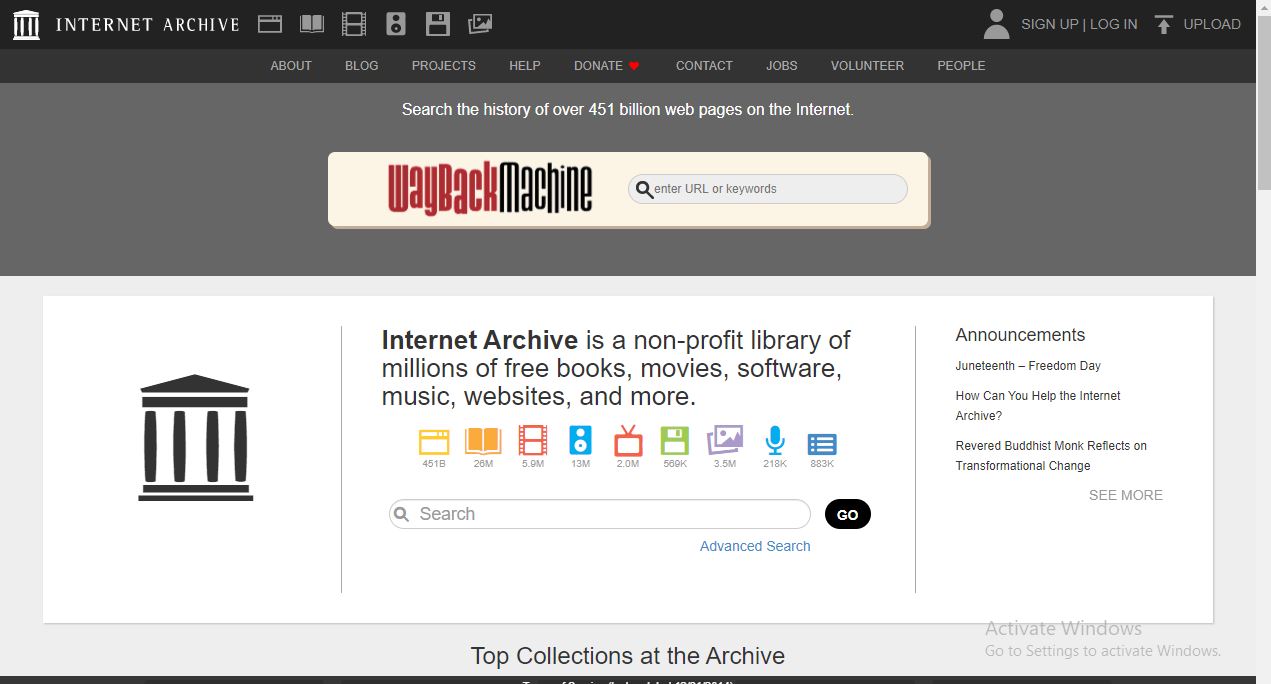
Task: Open the Advanced Search link
Action: [x=755, y=546]
